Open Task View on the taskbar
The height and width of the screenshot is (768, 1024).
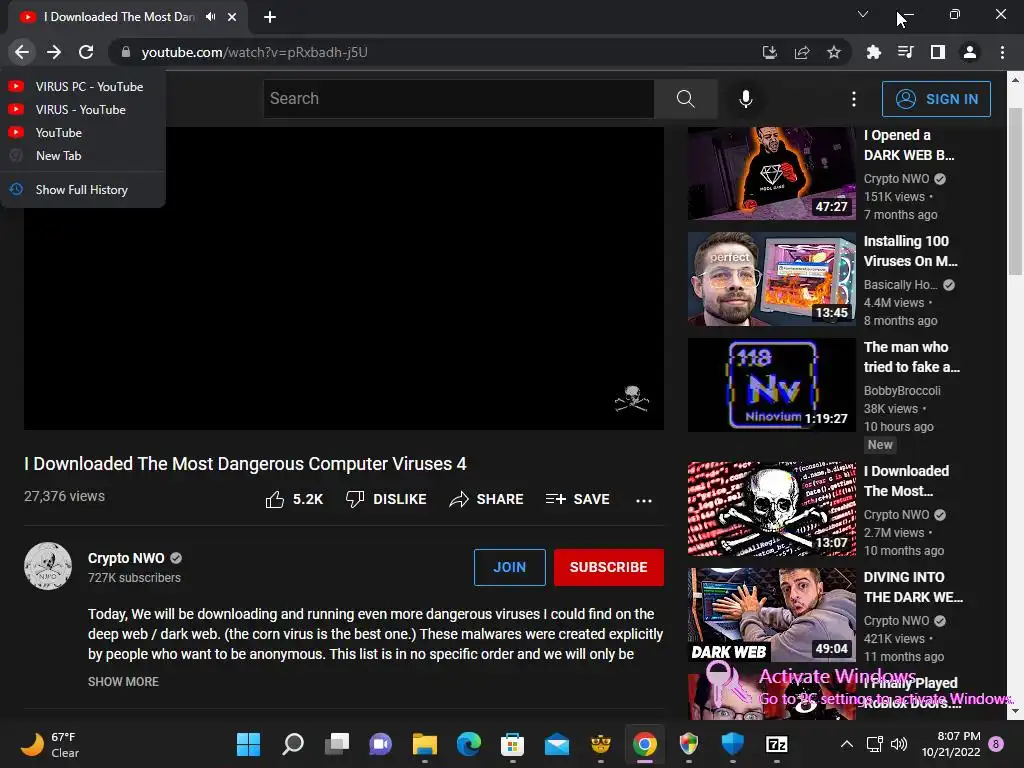coord(337,744)
